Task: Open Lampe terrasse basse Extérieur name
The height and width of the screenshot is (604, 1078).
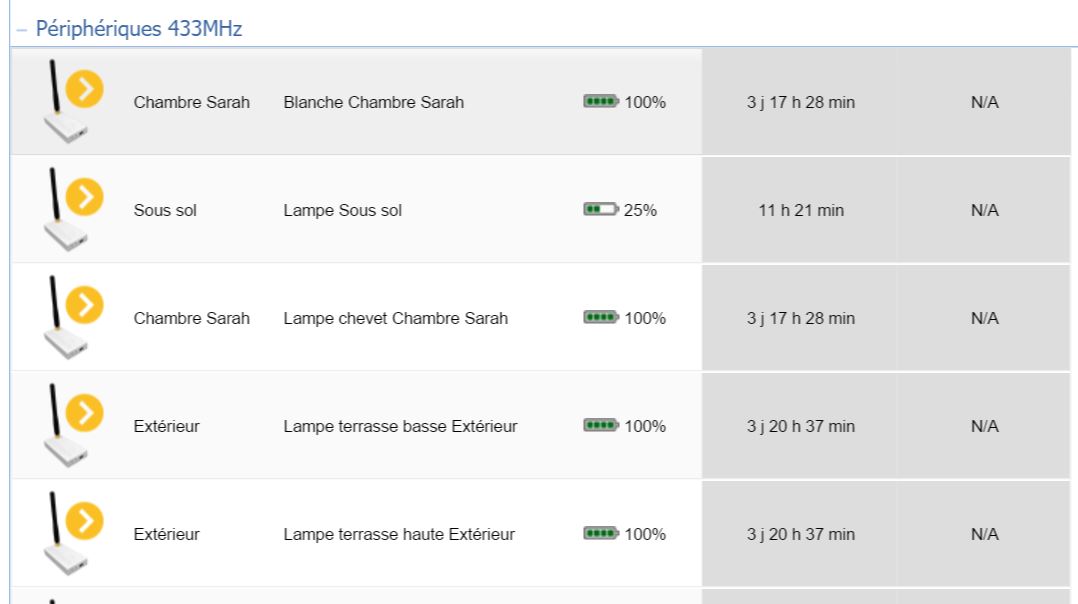Action: point(400,426)
